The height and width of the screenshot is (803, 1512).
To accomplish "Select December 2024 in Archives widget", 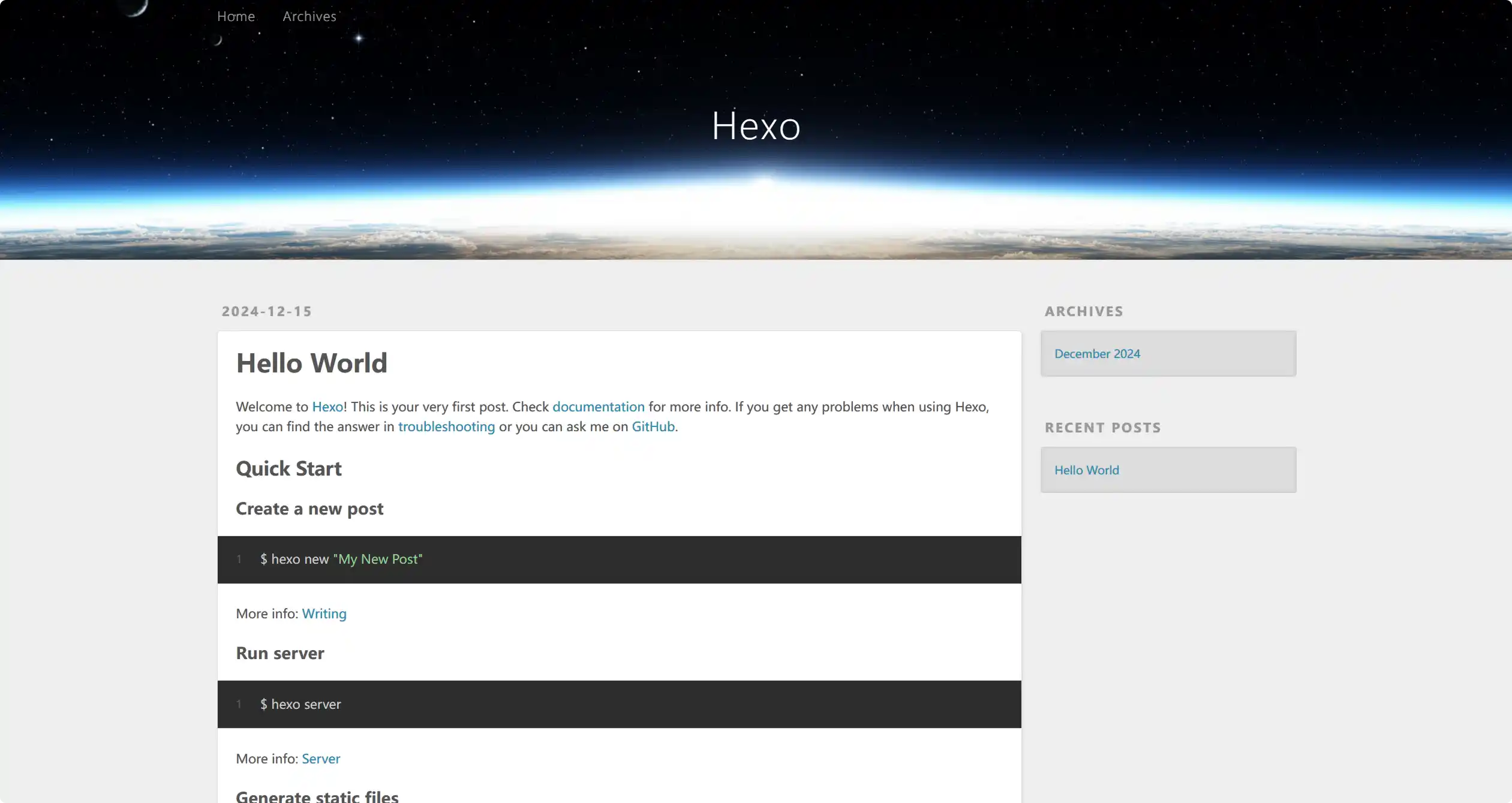I will pos(1098,354).
